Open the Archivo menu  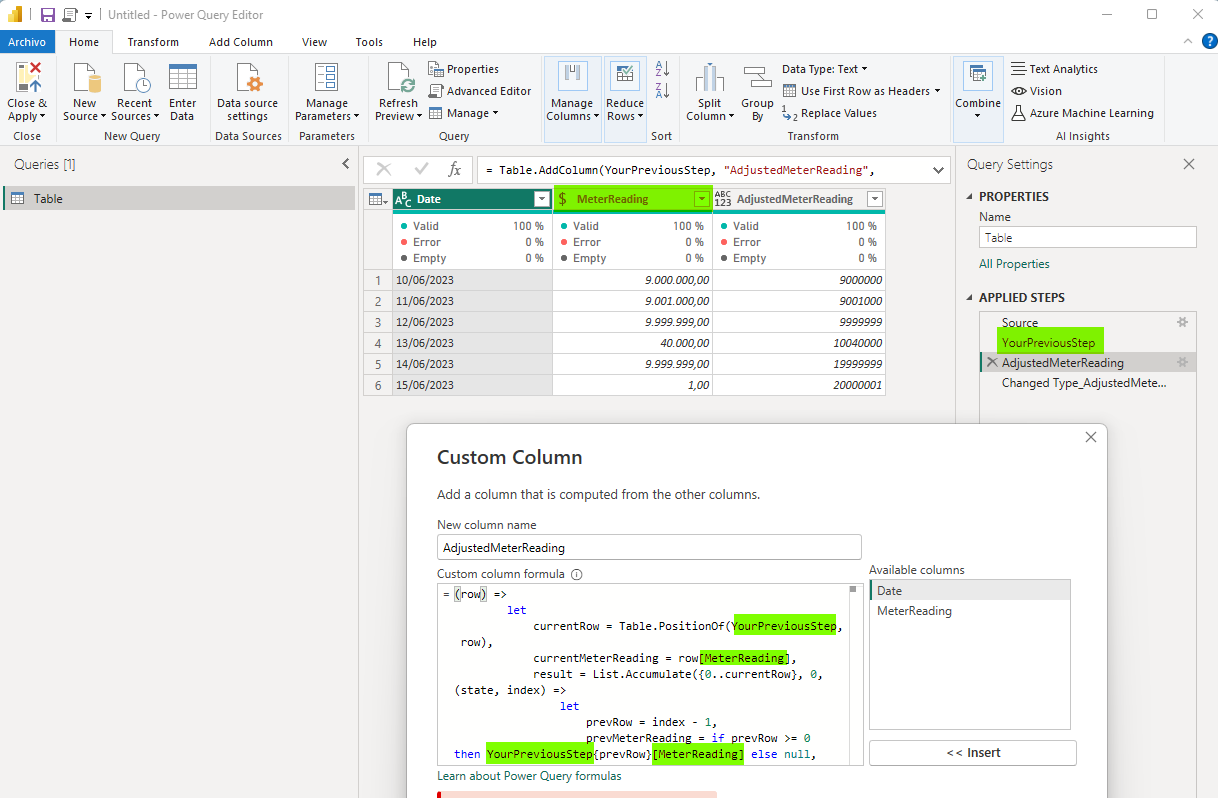(28, 42)
